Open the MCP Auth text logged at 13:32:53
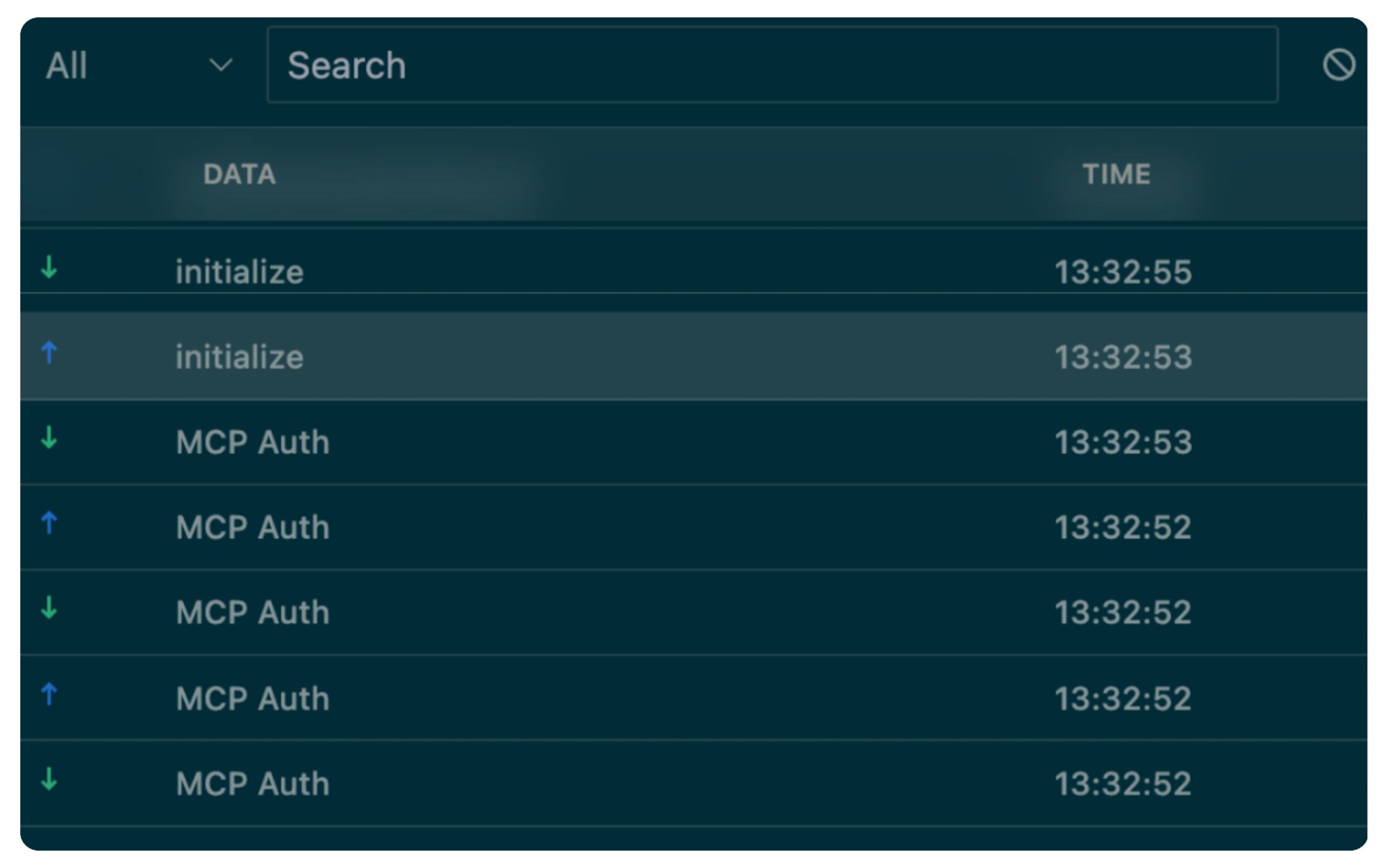The image size is (1389, 868). (x=252, y=442)
